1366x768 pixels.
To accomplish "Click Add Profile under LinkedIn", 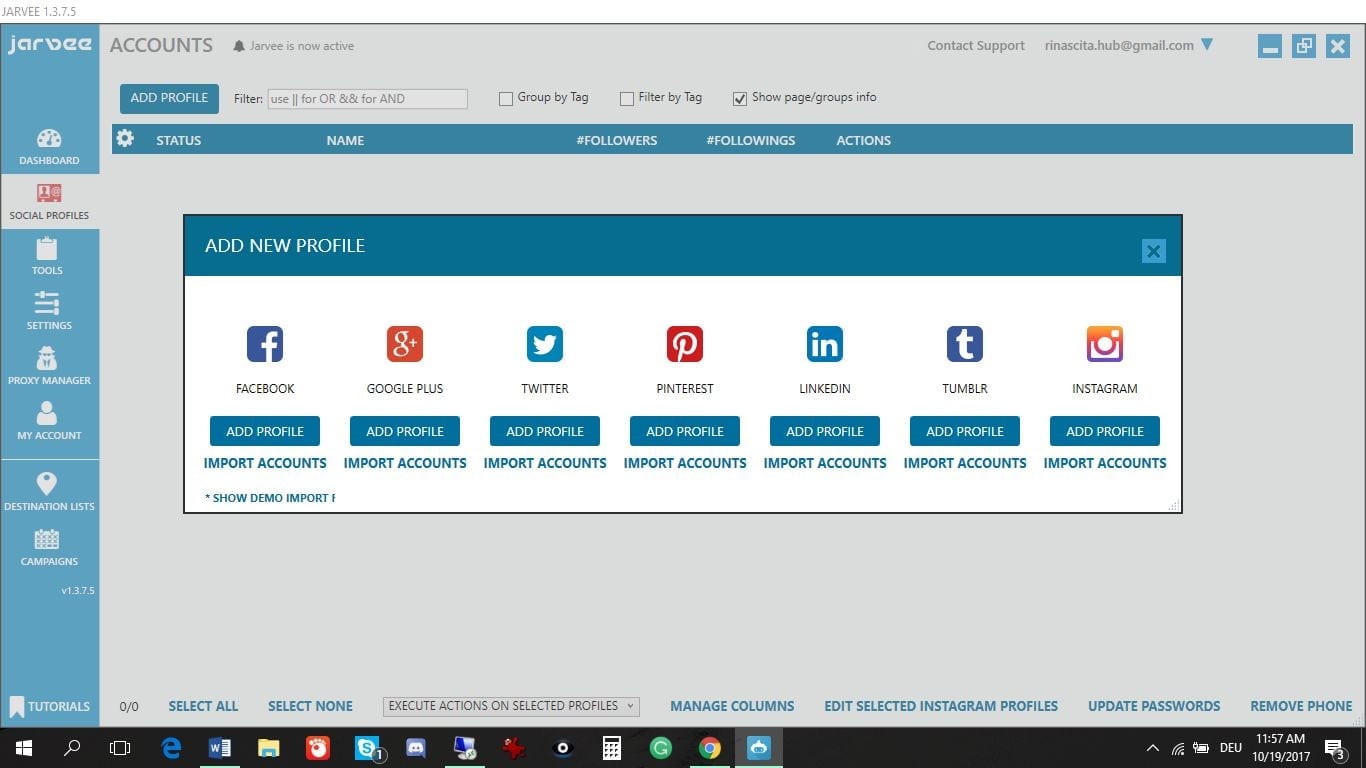I will point(825,431).
